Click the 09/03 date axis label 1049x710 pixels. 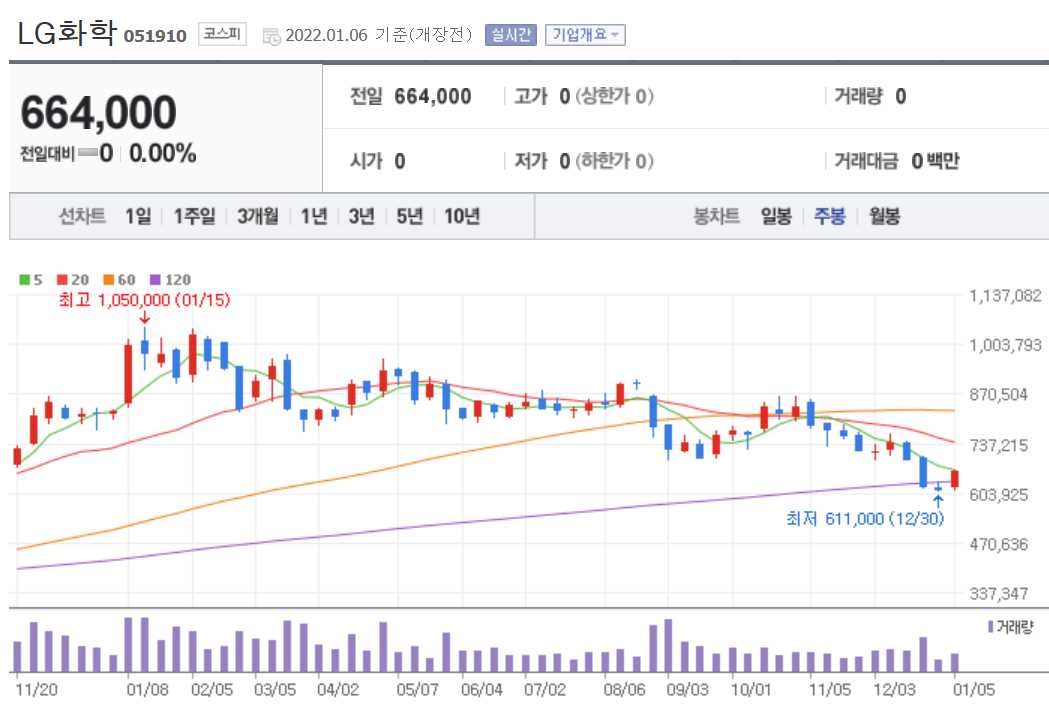(687, 689)
